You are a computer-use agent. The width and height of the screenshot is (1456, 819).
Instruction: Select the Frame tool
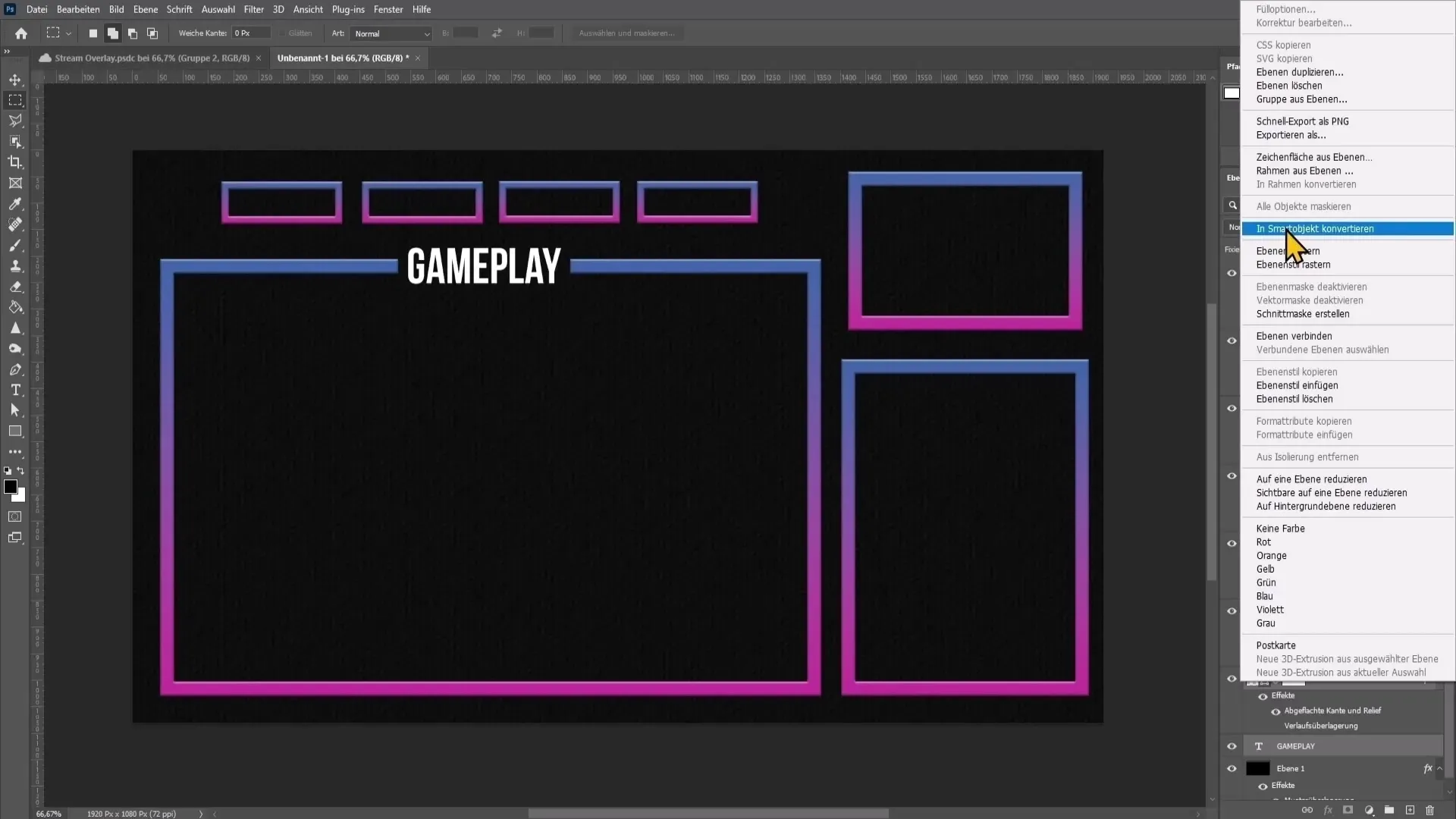15,183
